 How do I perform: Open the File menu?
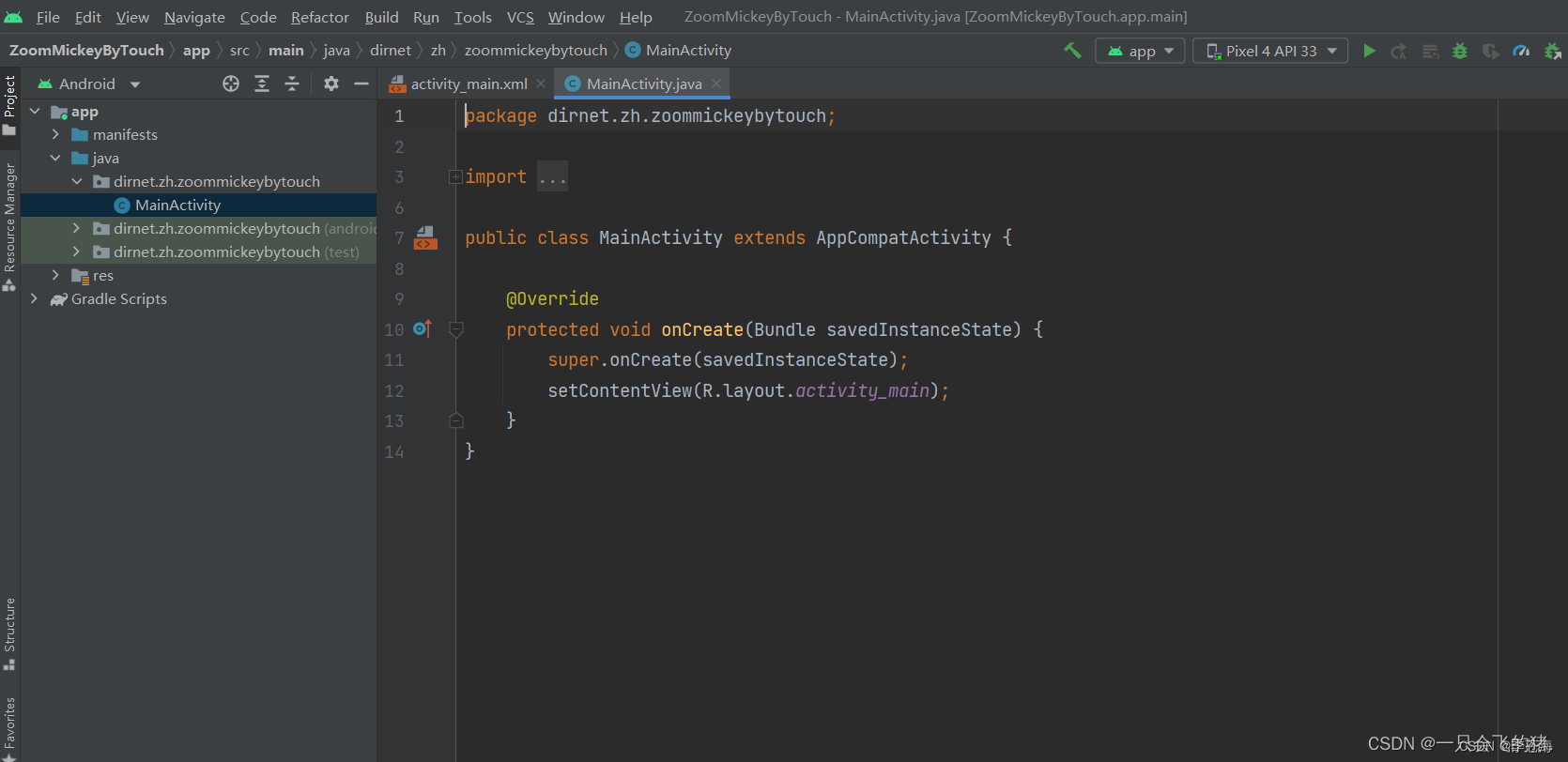48,17
